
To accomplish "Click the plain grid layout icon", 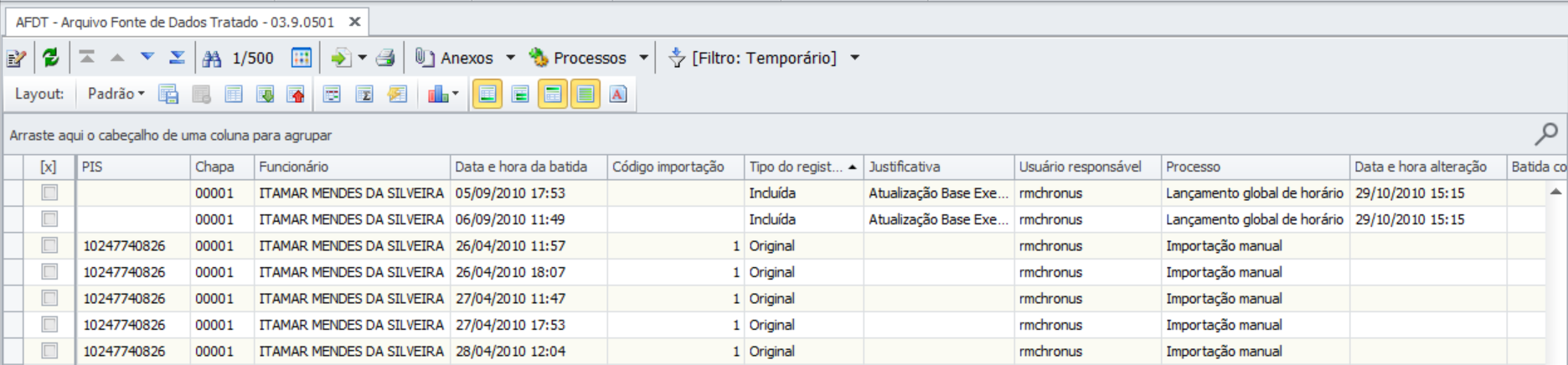I will (234, 94).
